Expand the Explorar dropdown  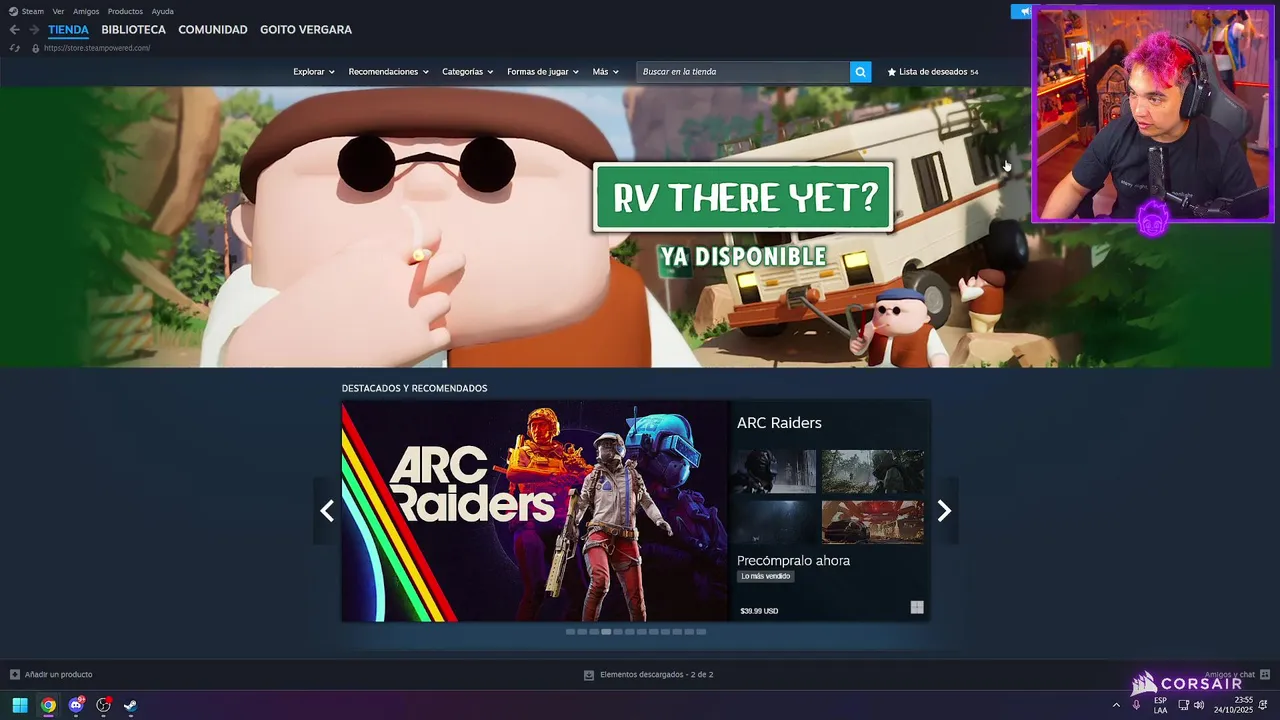(x=314, y=72)
